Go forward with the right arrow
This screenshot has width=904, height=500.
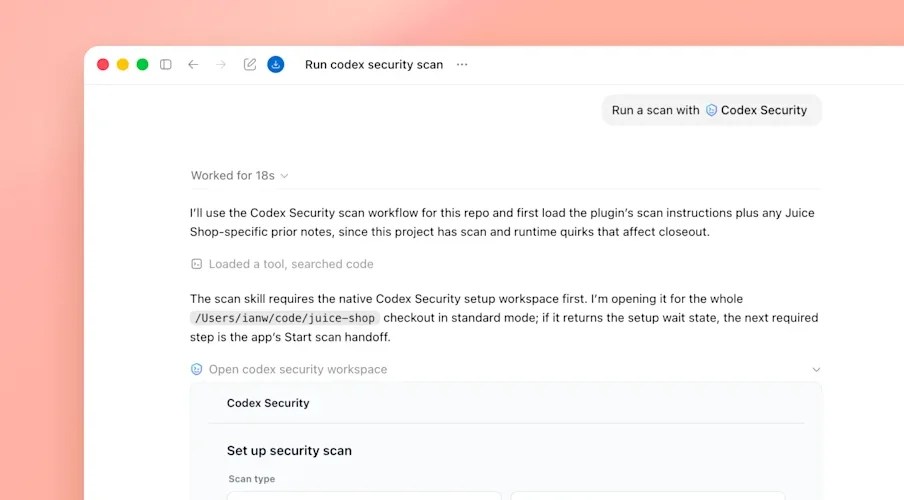point(221,65)
